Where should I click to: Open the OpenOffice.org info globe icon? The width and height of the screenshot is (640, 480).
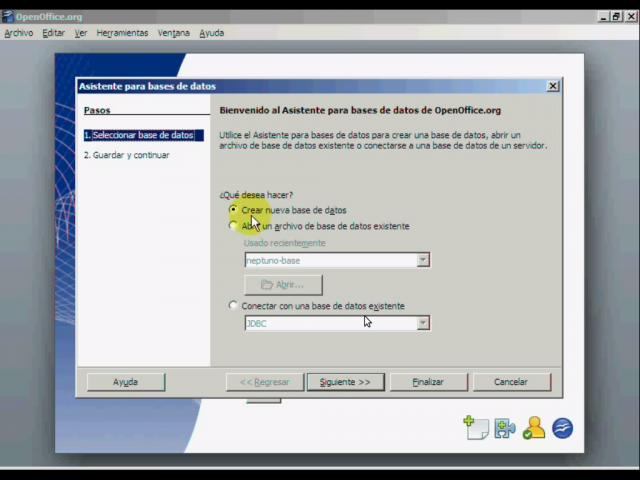(x=562, y=428)
